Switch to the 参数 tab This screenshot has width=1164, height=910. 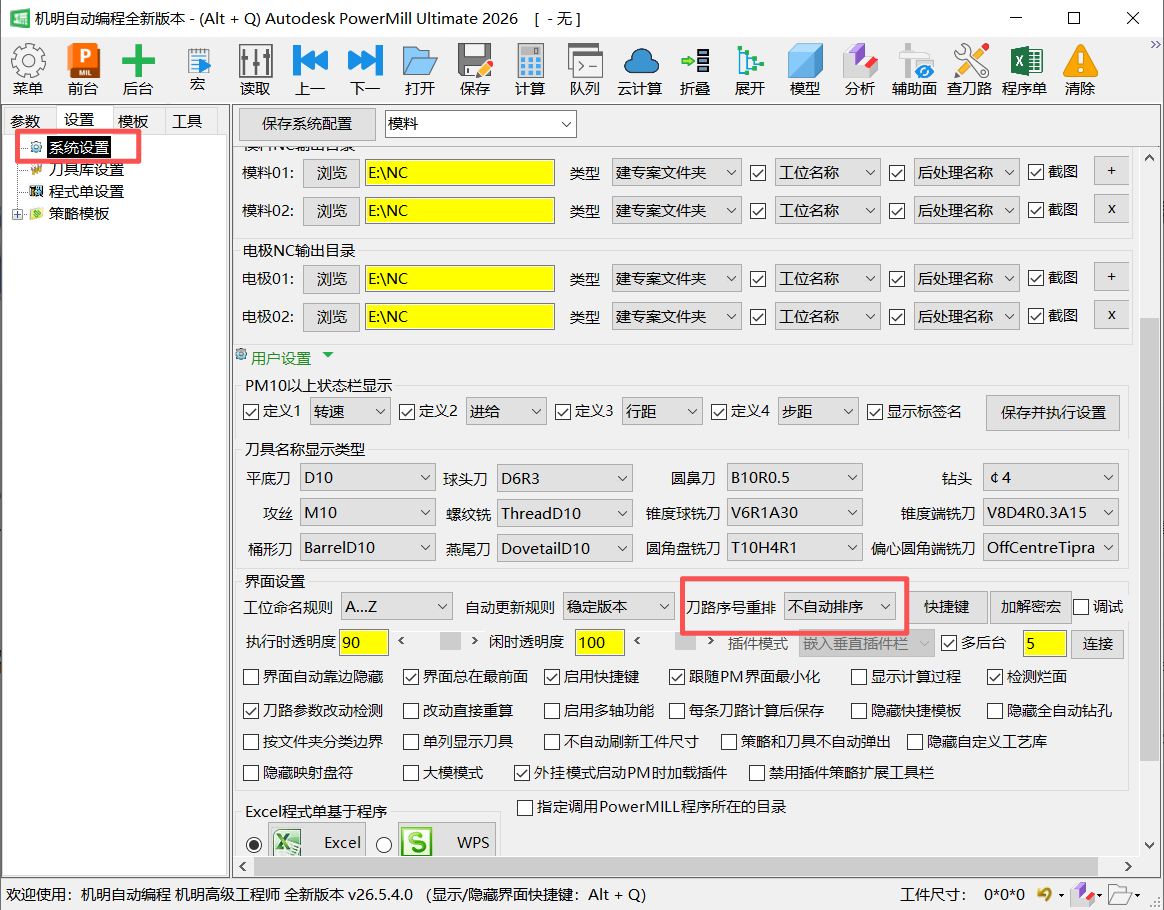(27, 121)
